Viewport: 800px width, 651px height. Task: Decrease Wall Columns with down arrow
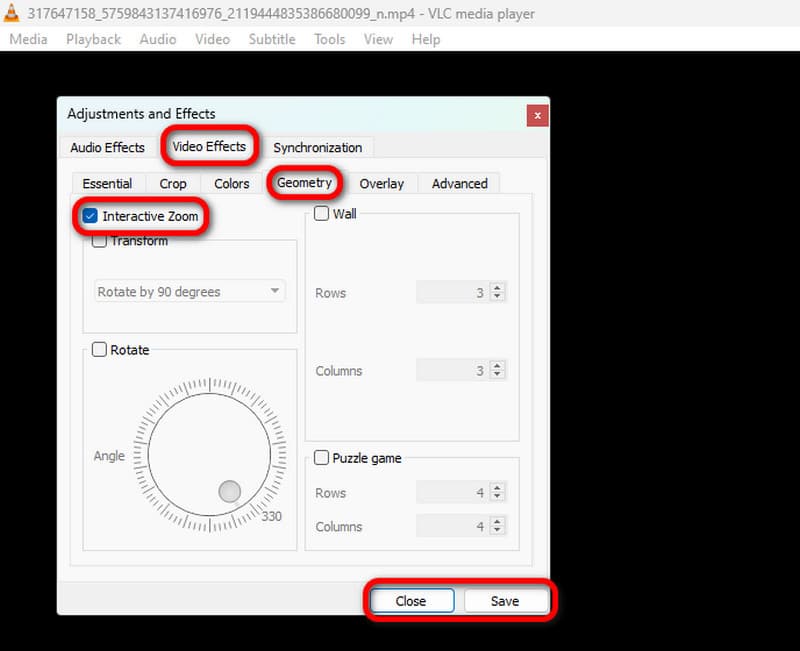[498, 376]
